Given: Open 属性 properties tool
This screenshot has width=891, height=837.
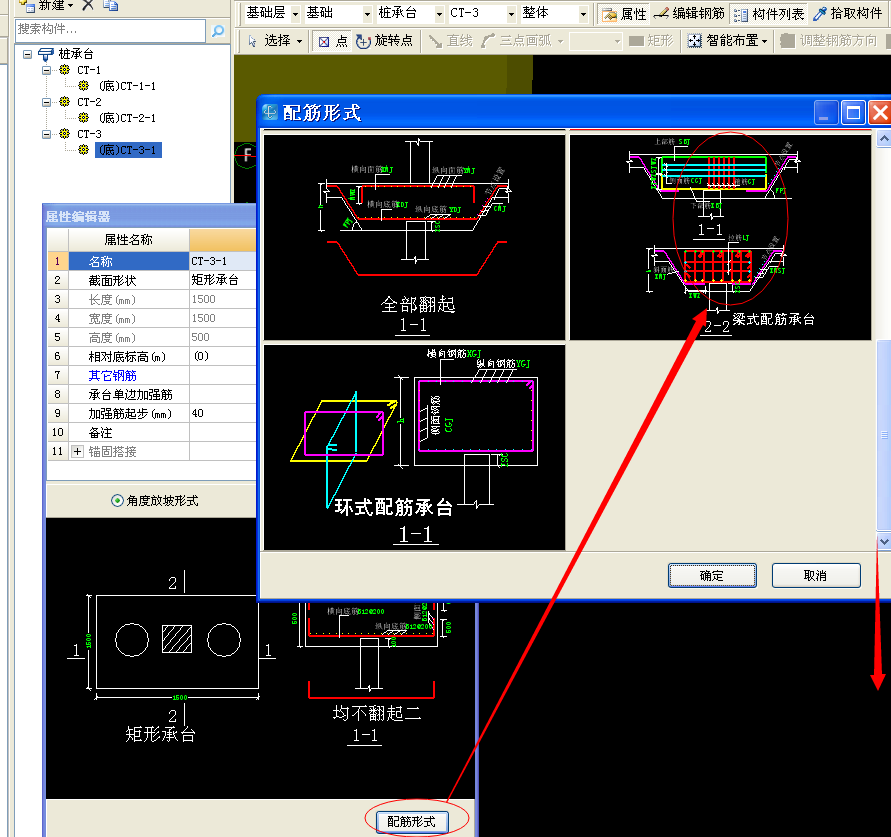Looking at the screenshot, I should (x=624, y=14).
